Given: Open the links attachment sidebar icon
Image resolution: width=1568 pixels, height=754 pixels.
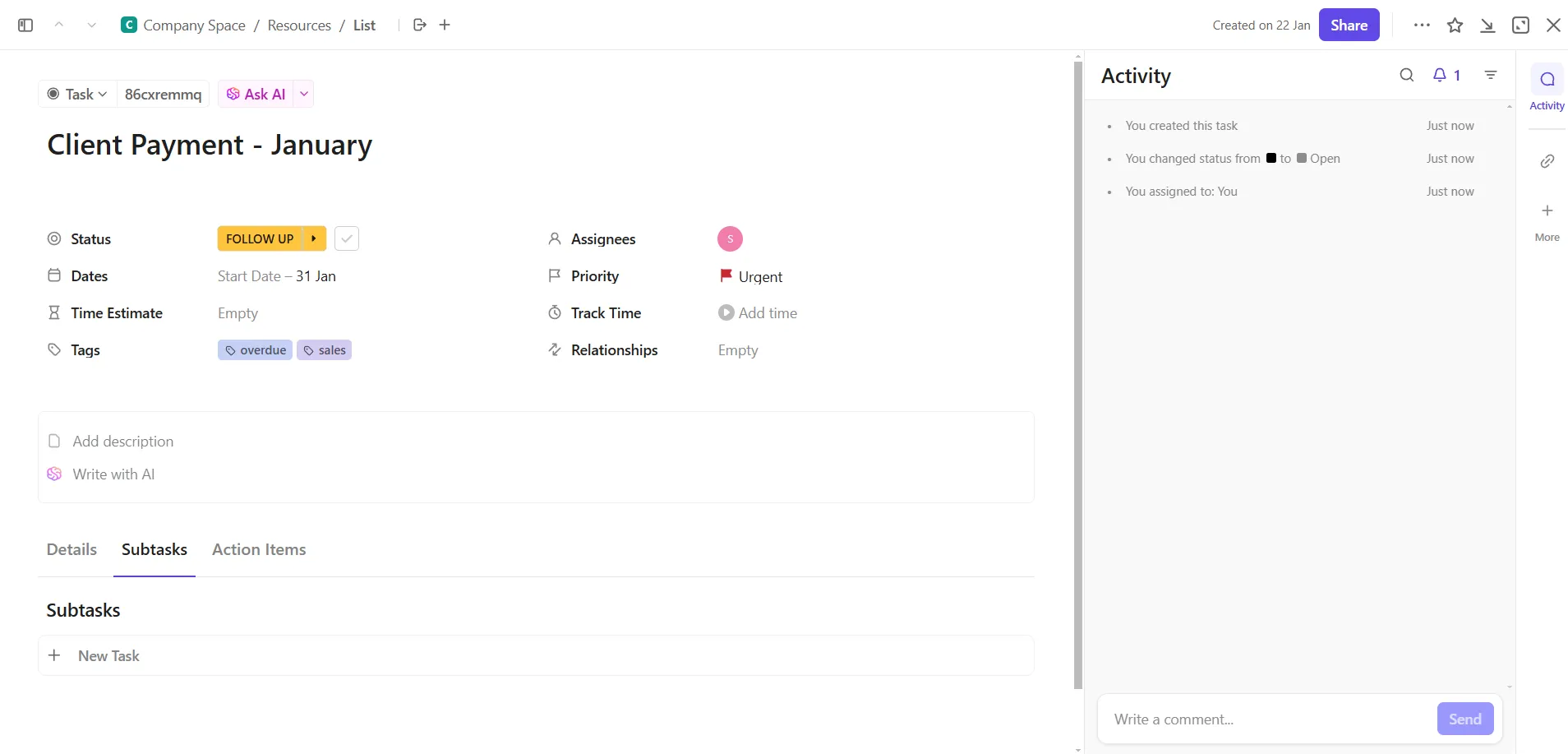Looking at the screenshot, I should (x=1547, y=160).
